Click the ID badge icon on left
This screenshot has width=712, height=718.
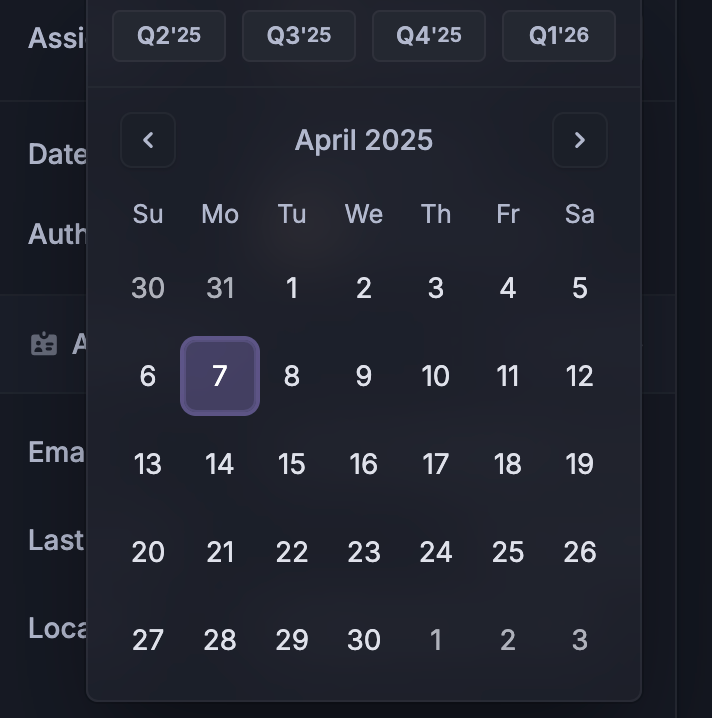tap(44, 343)
